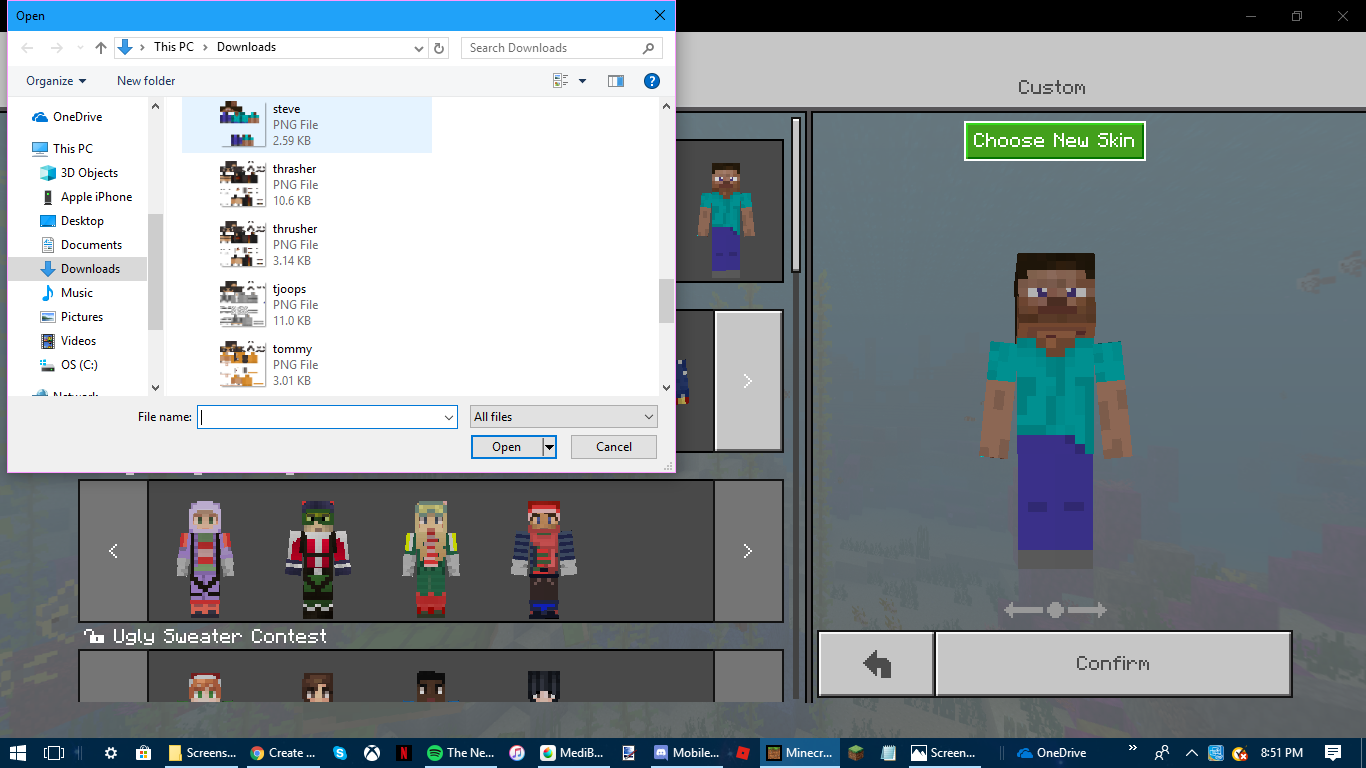
Task: Select the steve PNG file
Action: [307, 125]
